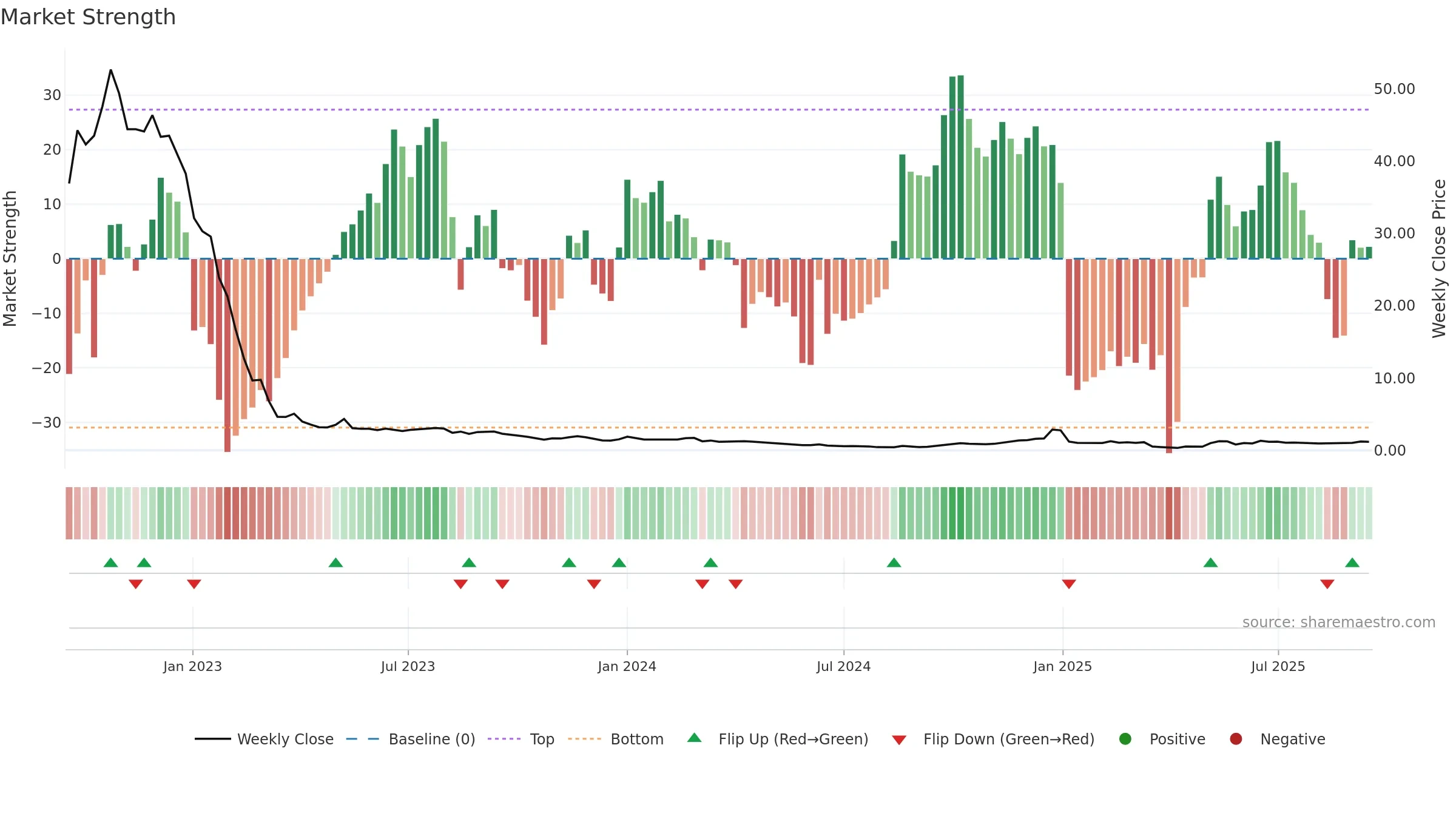Click the last flip-up marker after Jul 2025
The width and height of the screenshot is (1456, 819).
click(x=1352, y=562)
